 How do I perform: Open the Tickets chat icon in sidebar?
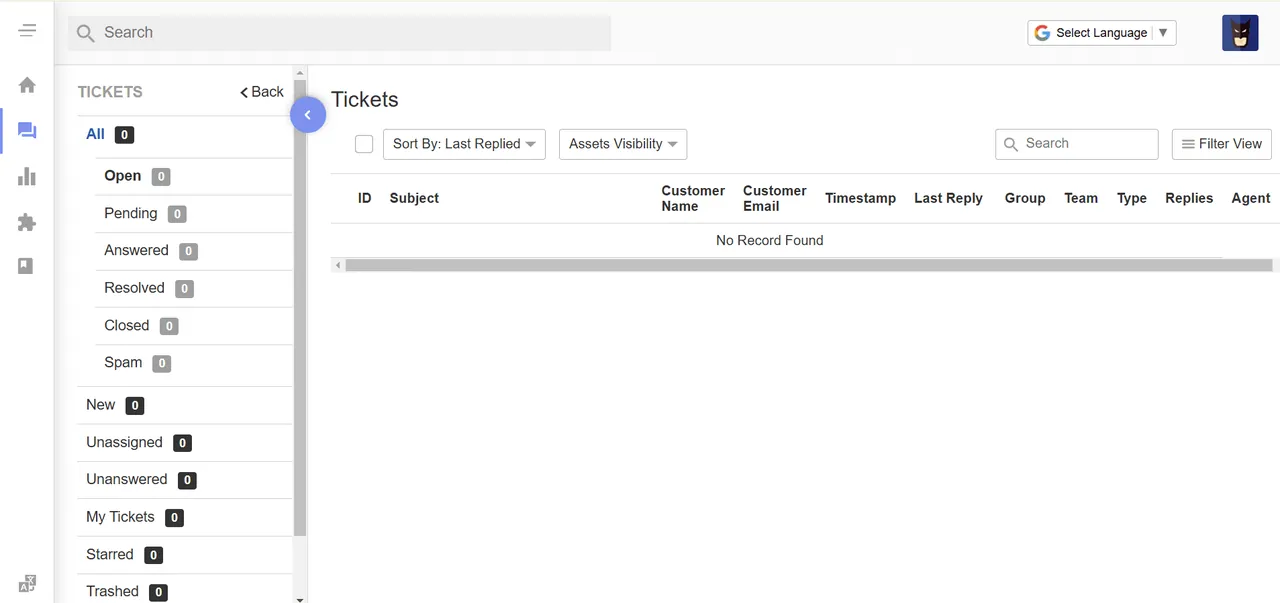[x=27, y=131]
